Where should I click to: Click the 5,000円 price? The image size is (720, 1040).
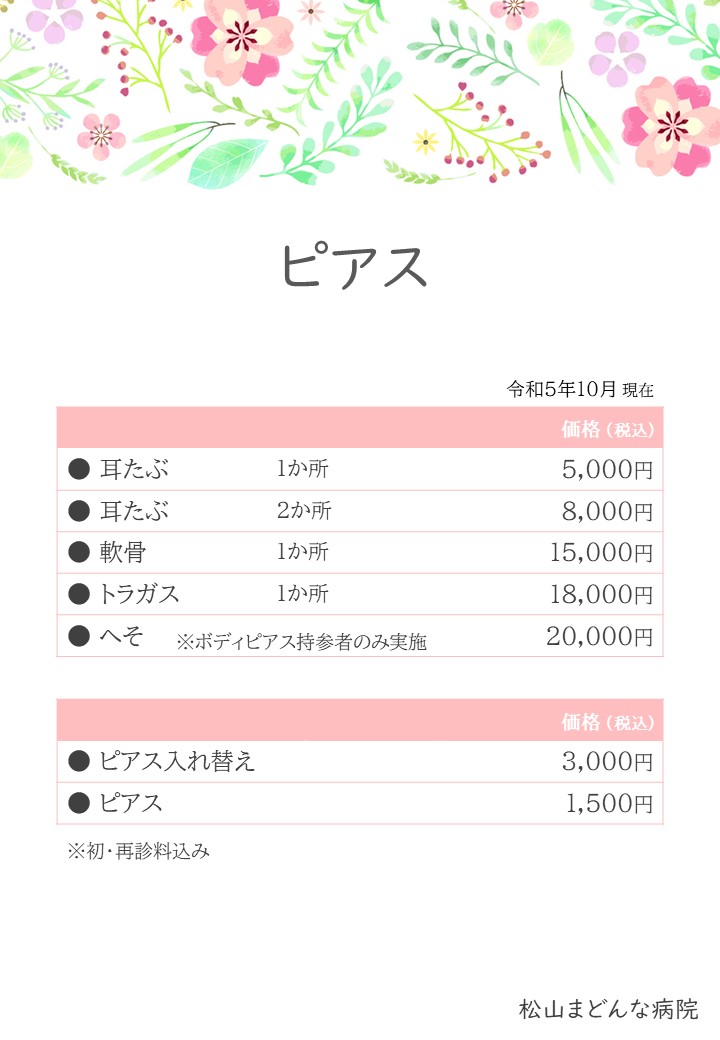coord(607,470)
